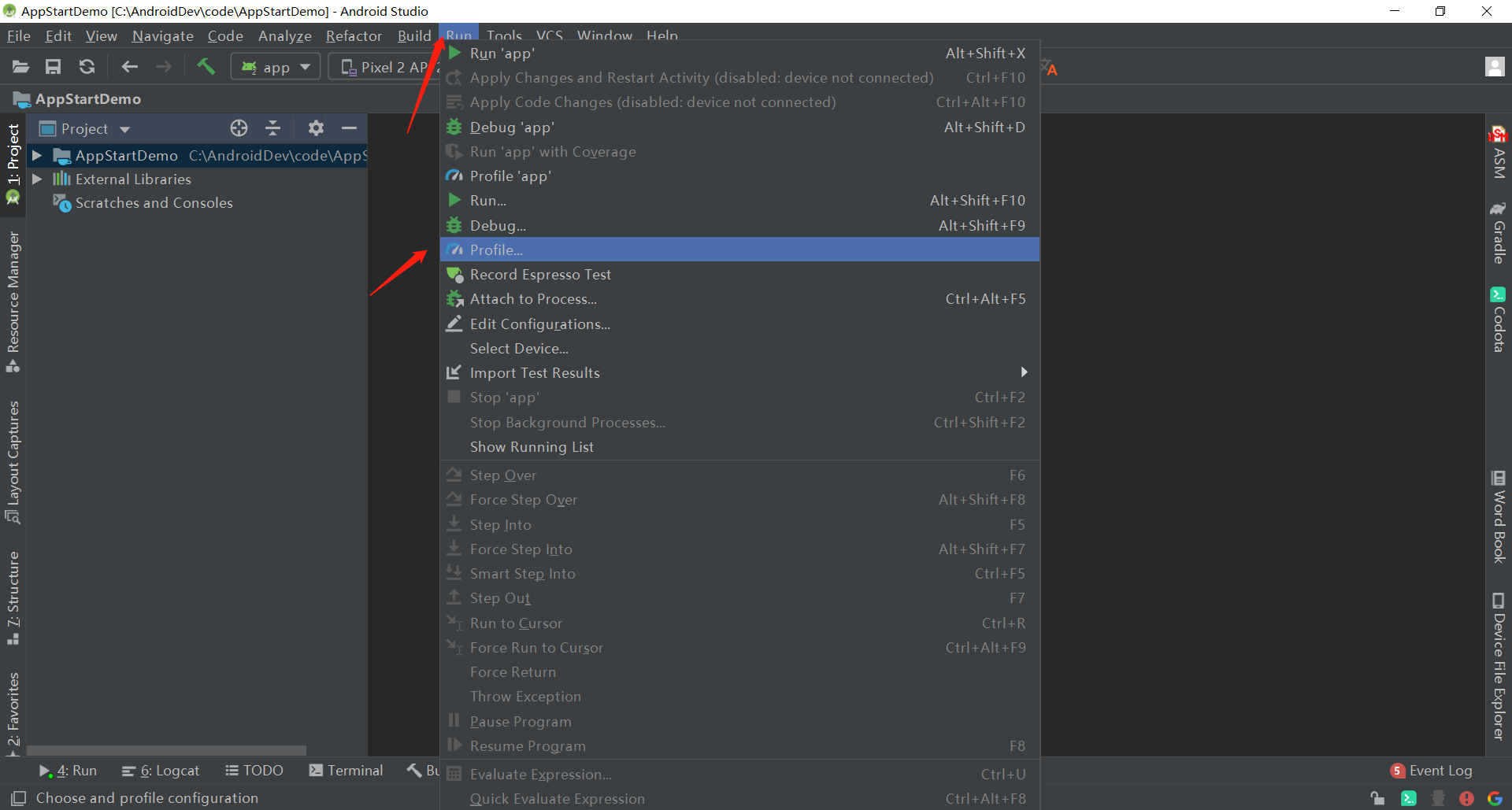
Task: Open the Codota tool window tab
Action: coord(1499,319)
